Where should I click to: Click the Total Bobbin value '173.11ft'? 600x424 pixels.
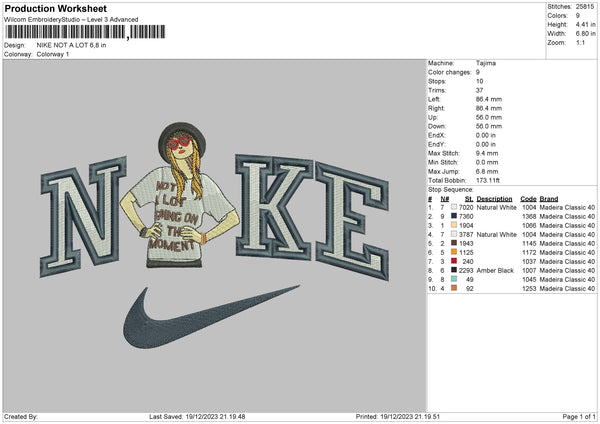[488, 180]
